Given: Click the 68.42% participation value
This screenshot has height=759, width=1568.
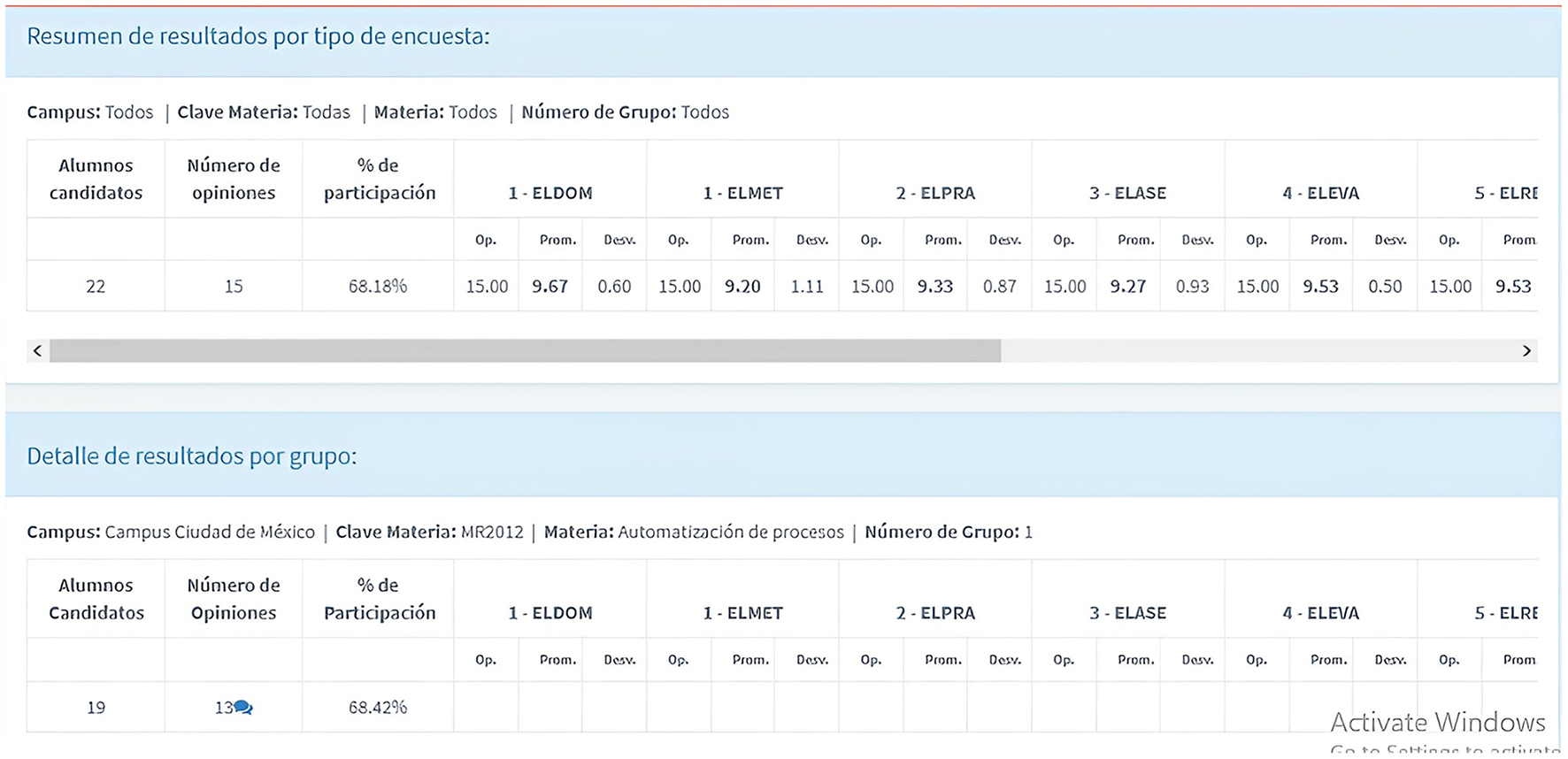Looking at the screenshot, I should point(378,708).
